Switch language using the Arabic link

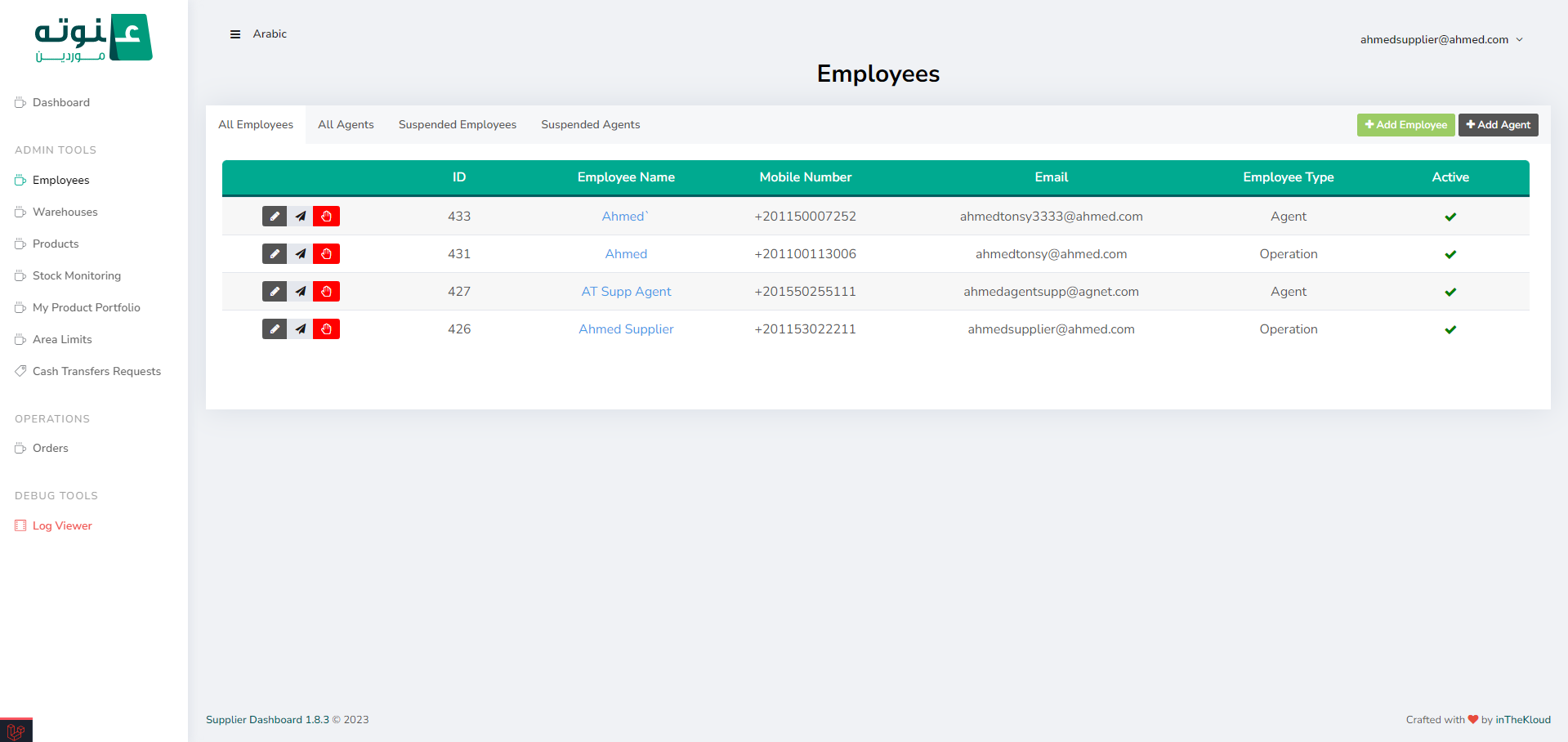[x=270, y=34]
